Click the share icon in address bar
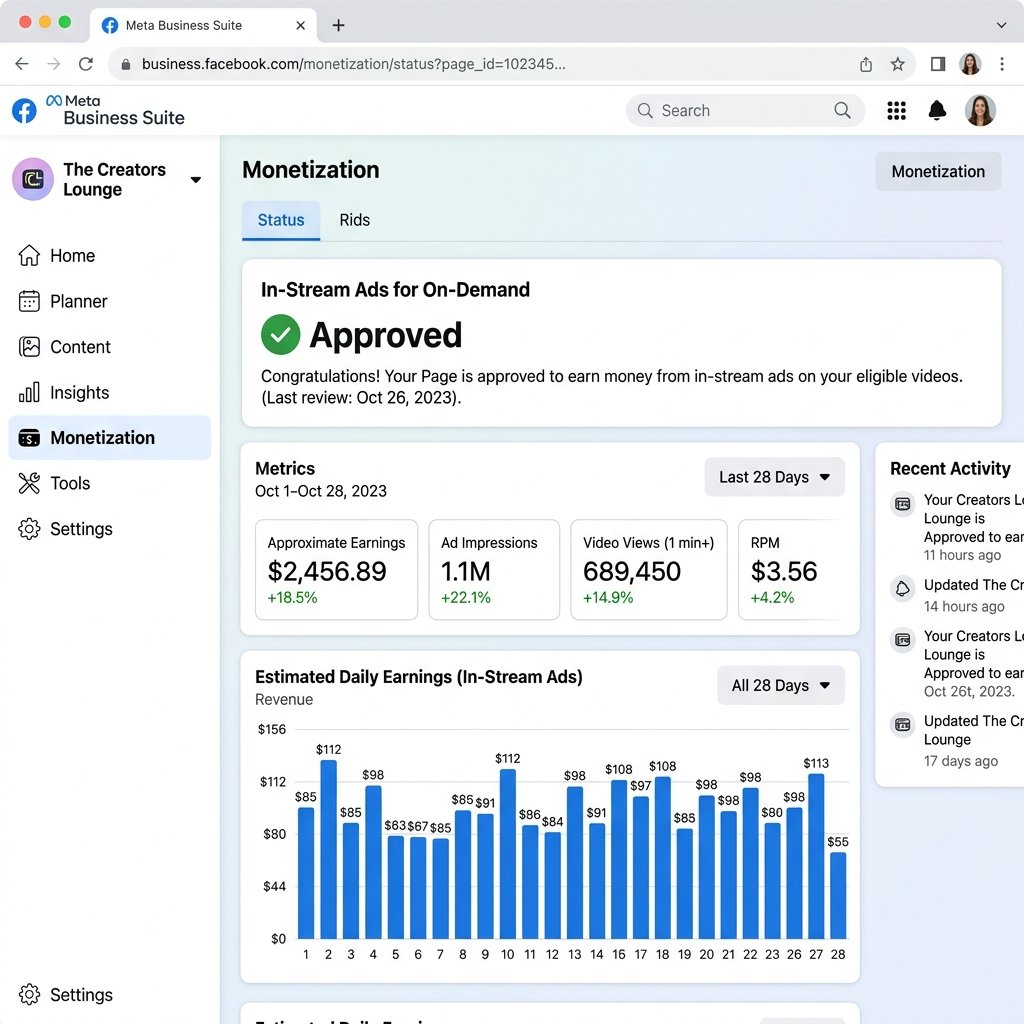 (865, 64)
